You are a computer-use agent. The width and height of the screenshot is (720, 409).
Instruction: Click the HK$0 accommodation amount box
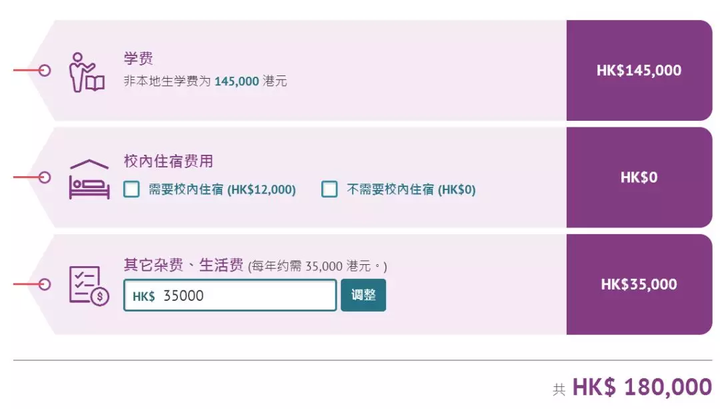click(639, 177)
